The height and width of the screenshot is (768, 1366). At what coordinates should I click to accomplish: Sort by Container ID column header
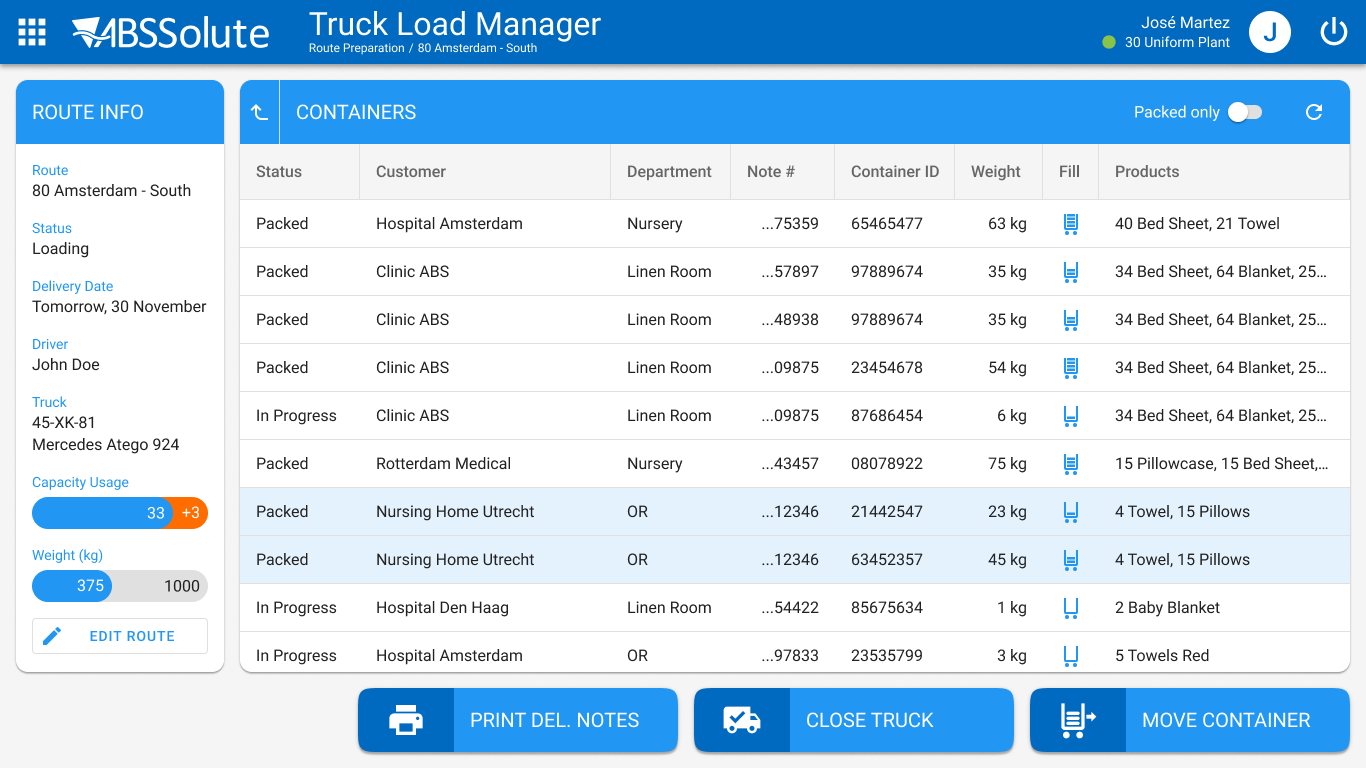tap(895, 172)
